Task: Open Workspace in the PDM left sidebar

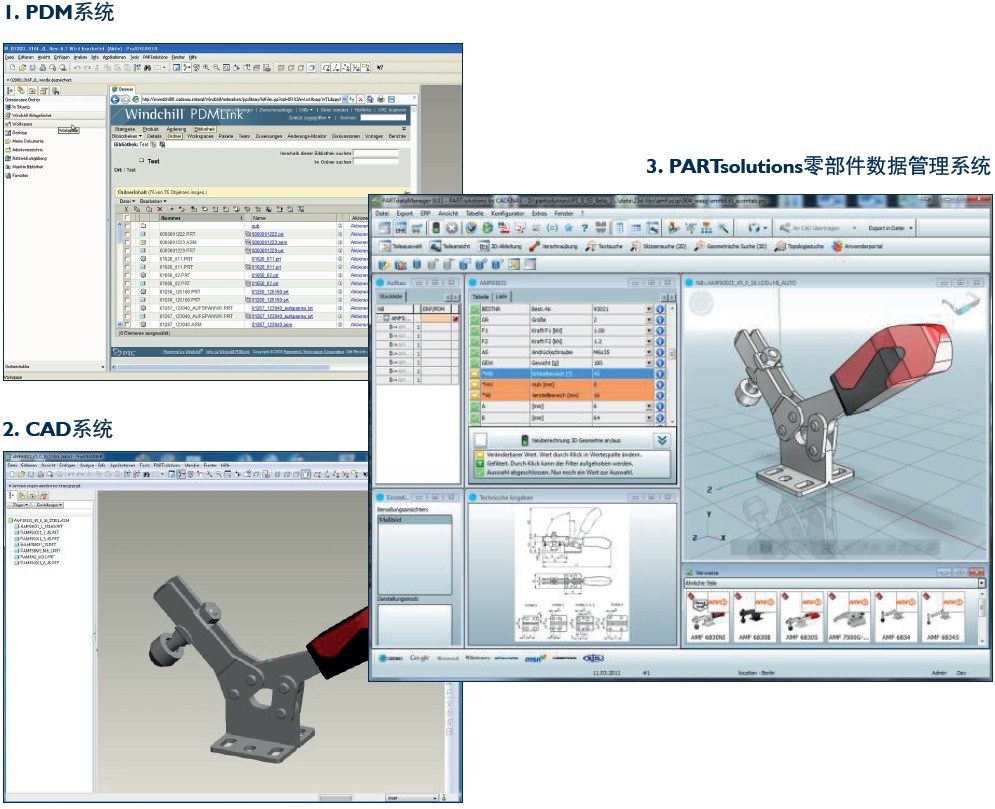Action: [21, 124]
